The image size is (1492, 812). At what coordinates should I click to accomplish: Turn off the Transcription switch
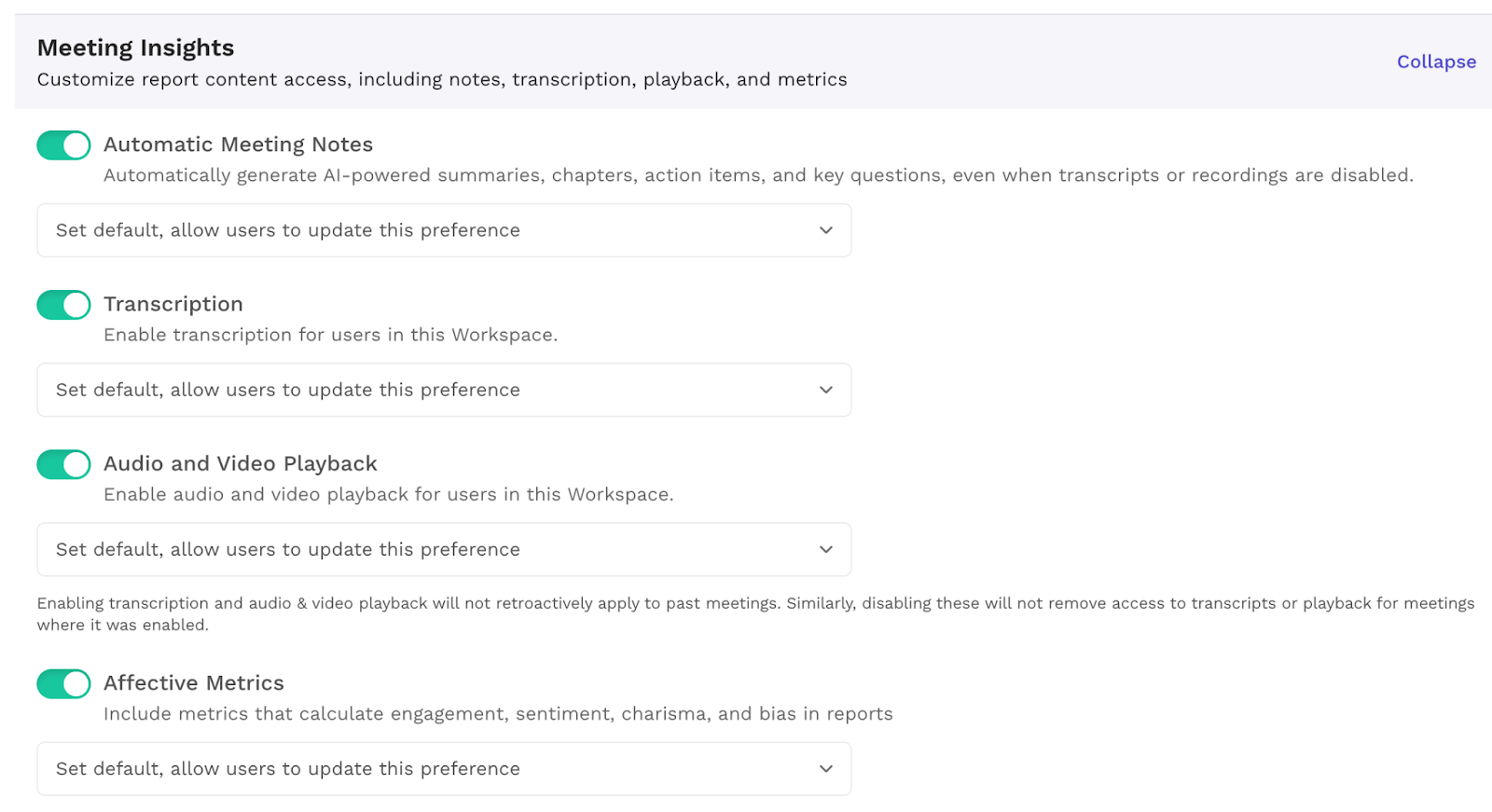click(63, 305)
